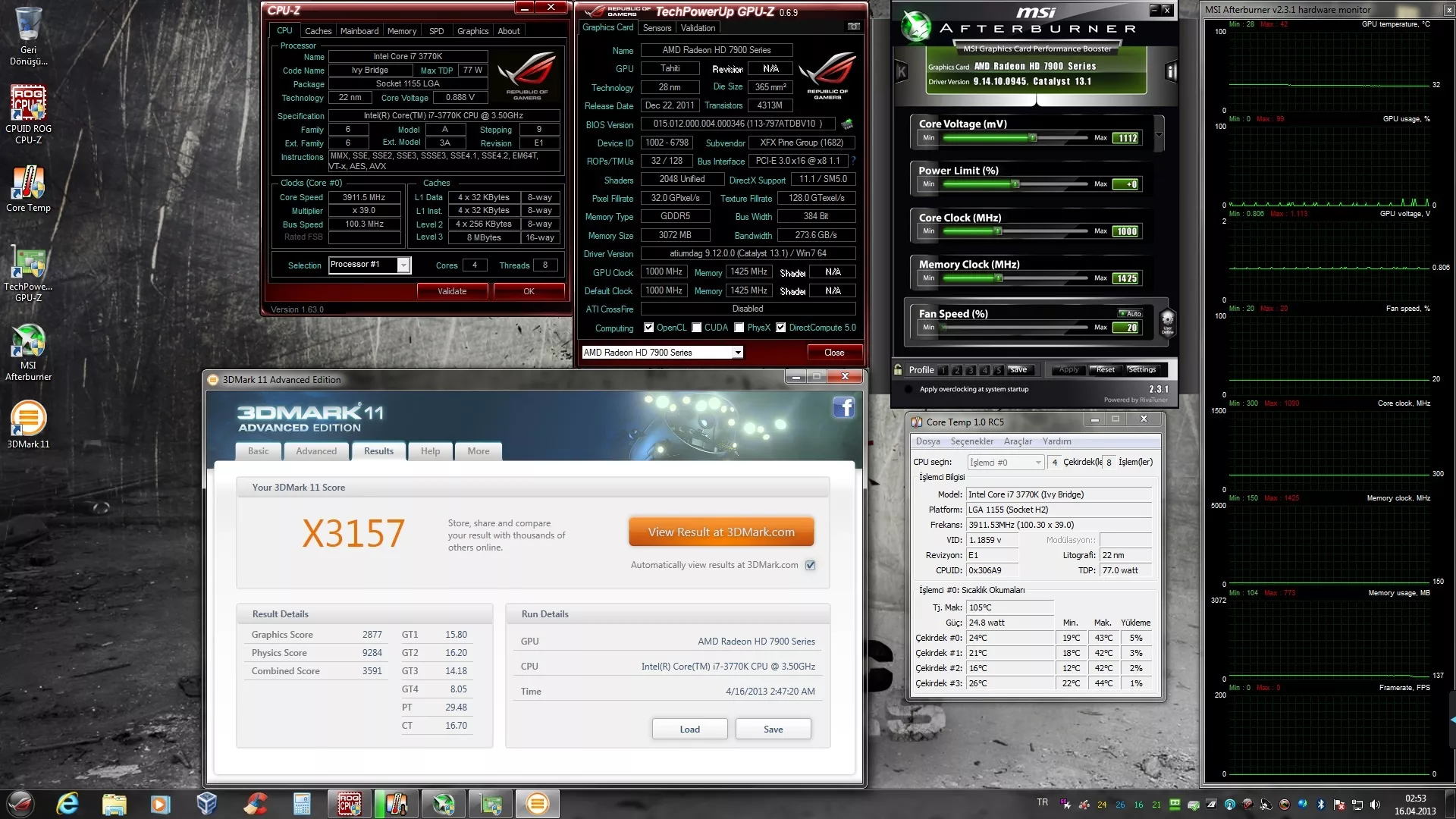Toggle the OpenCL checkbox in GPU-Z
The image size is (1456, 819).
click(648, 328)
